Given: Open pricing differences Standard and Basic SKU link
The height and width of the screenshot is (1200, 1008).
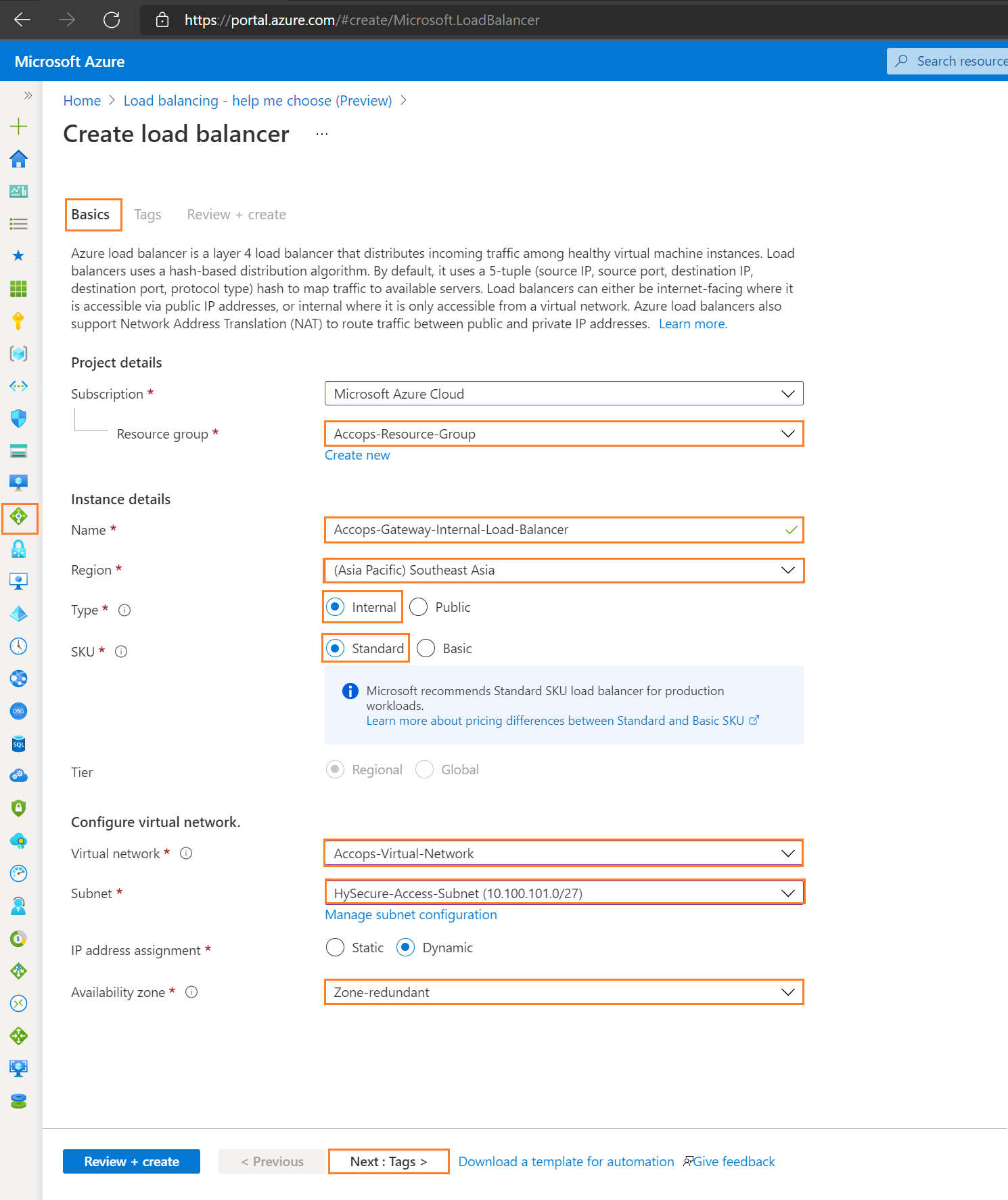Looking at the screenshot, I should [562, 721].
